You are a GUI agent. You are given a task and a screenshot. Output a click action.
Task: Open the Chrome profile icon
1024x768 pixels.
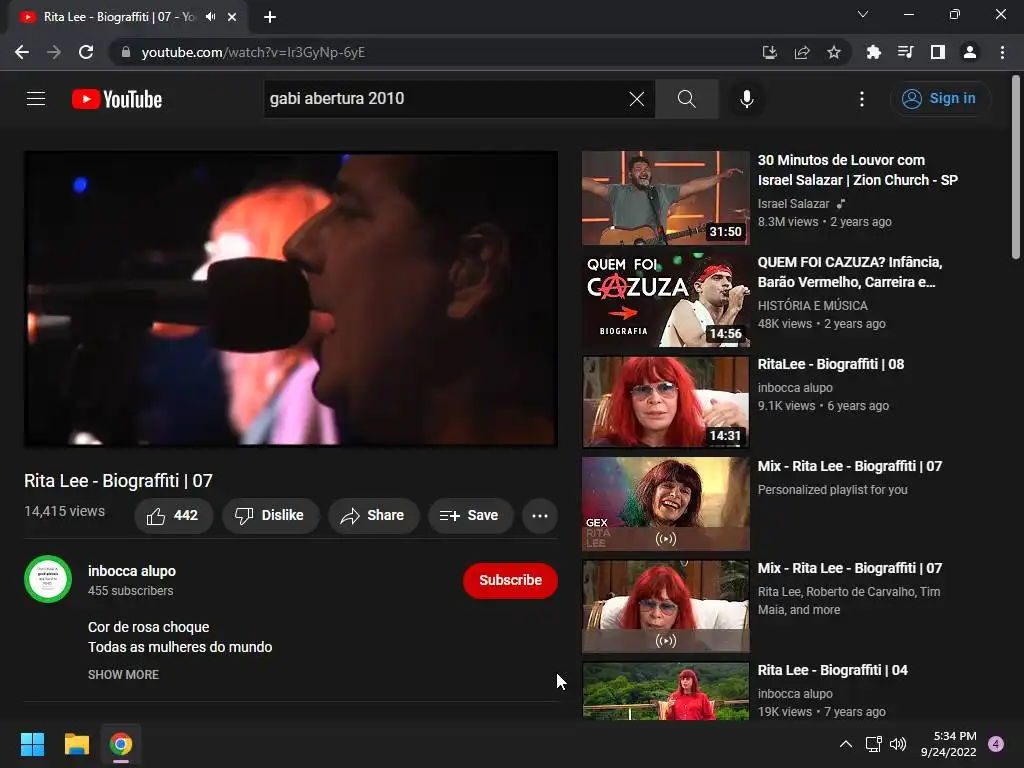(x=970, y=52)
